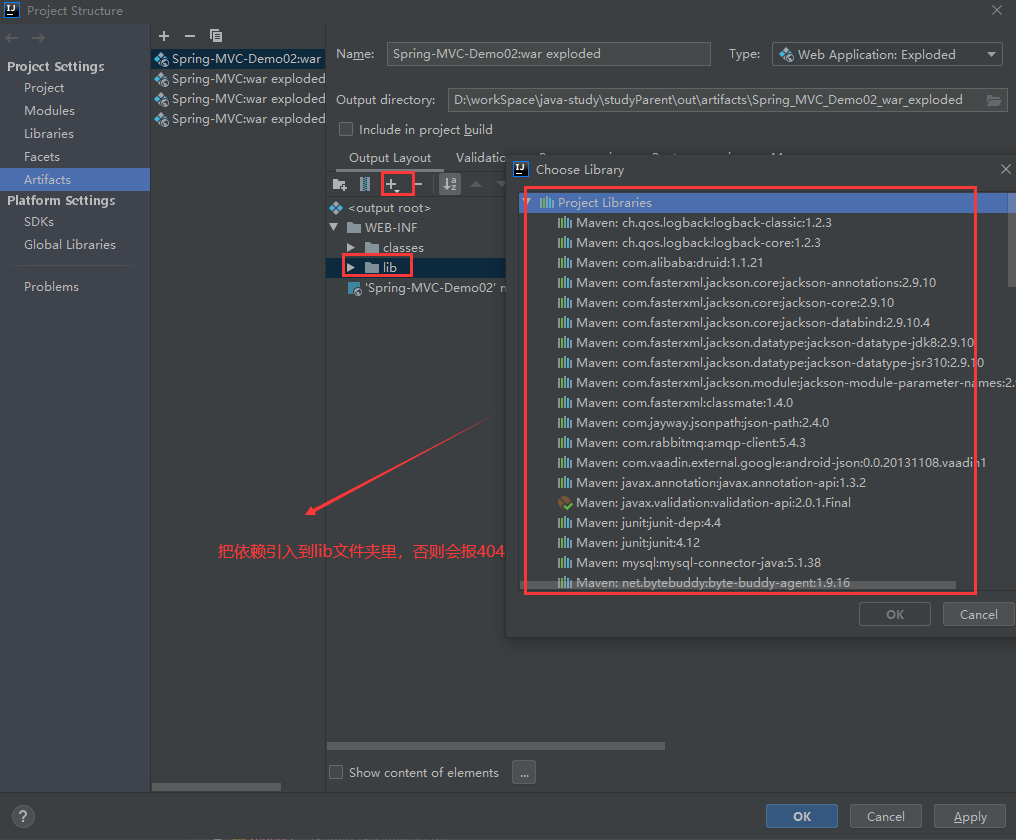The width and height of the screenshot is (1016, 840).
Task: Click the validation-api library icon with checkmark
Action: (x=565, y=503)
